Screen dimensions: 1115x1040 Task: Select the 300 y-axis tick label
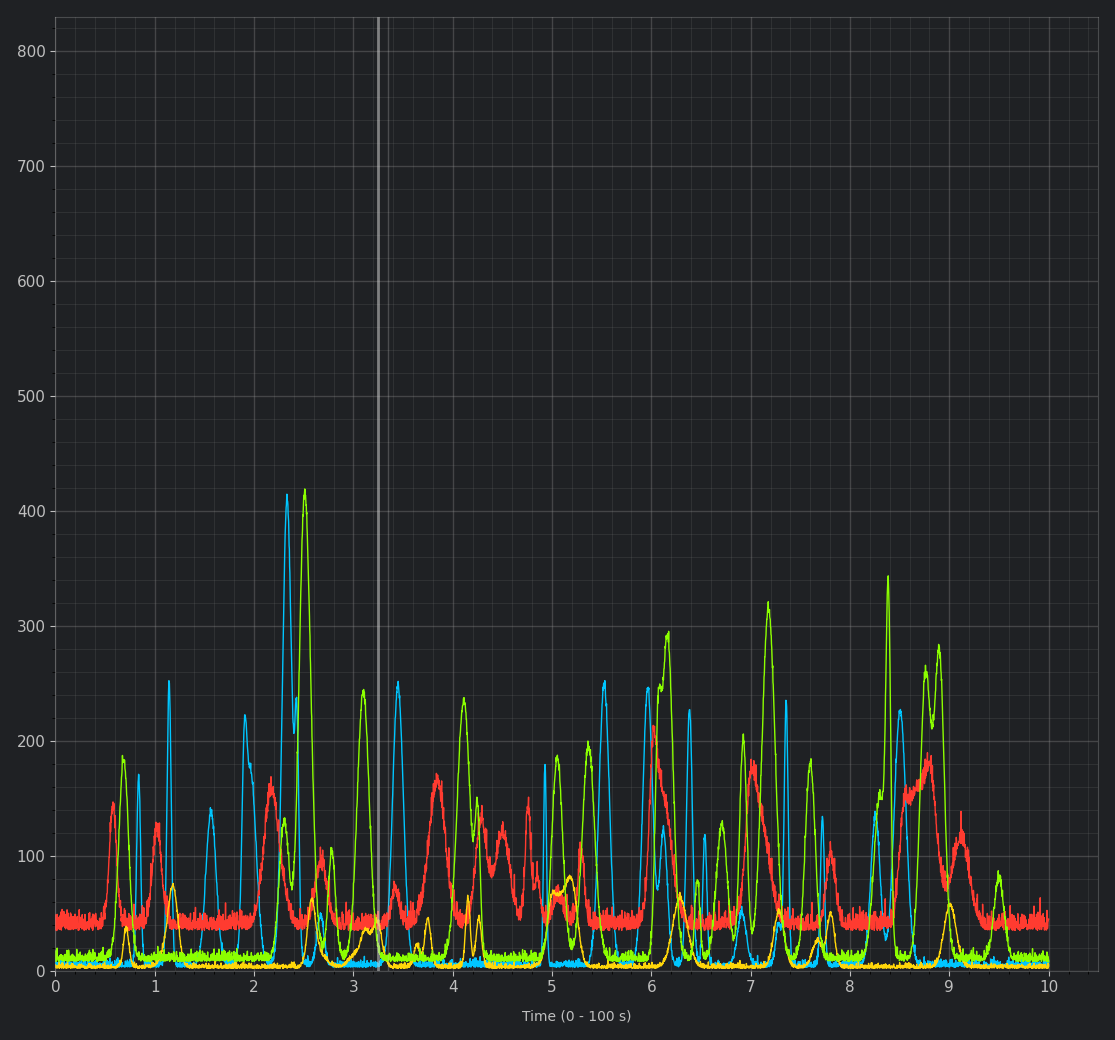coord(32,626)
